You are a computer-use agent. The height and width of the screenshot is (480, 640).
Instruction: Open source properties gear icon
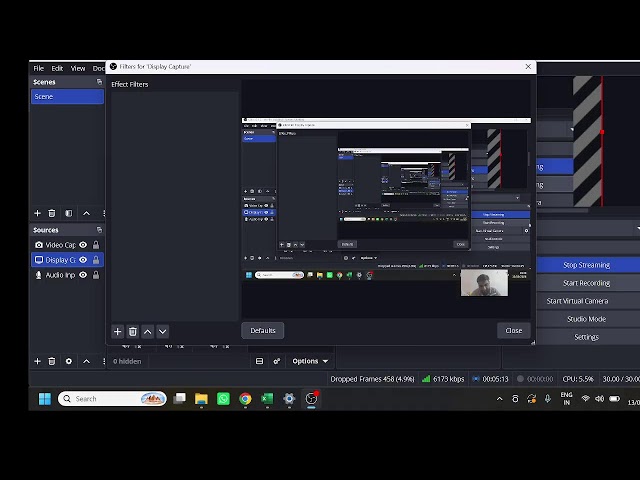[69, 361]
